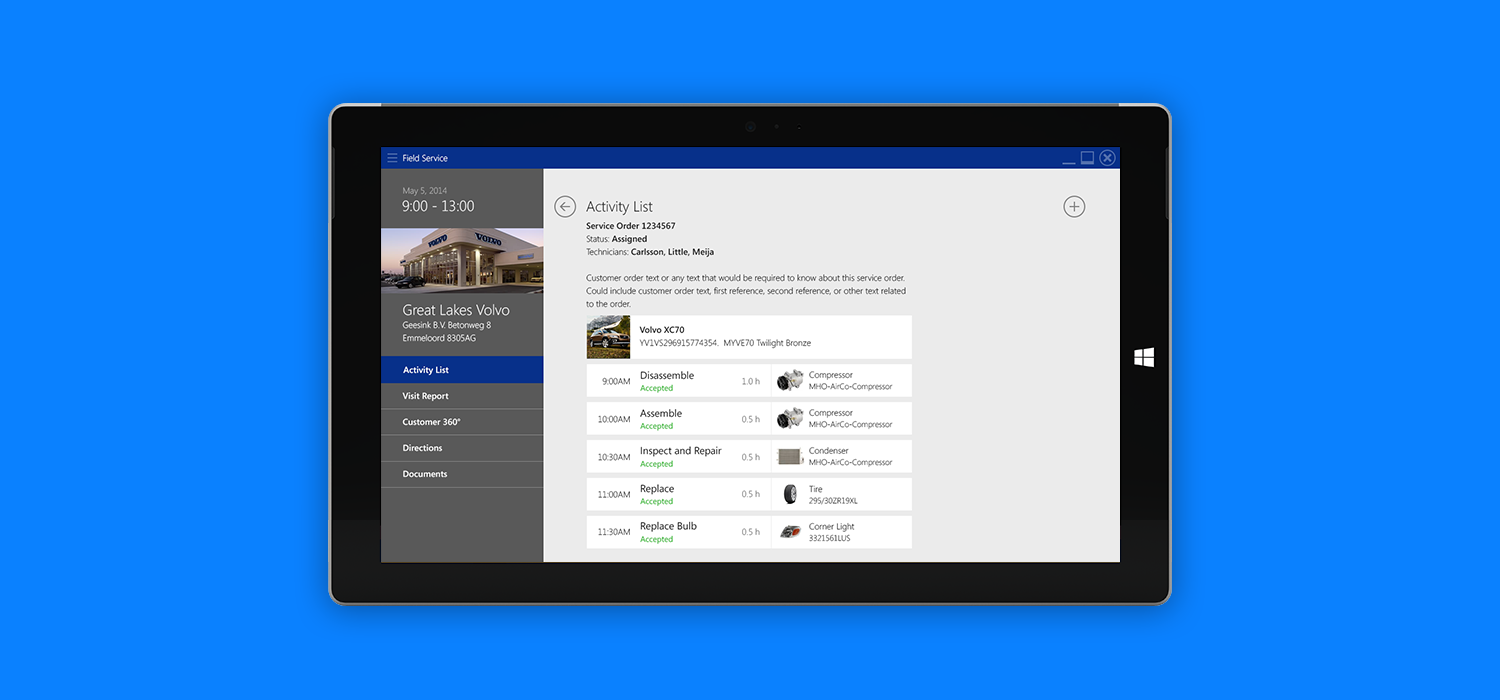The width and height of the screenshot is (1500, 700).
Task: Click the Status: Assigned line
Action: pyautogui.click(x=616, y=239)
